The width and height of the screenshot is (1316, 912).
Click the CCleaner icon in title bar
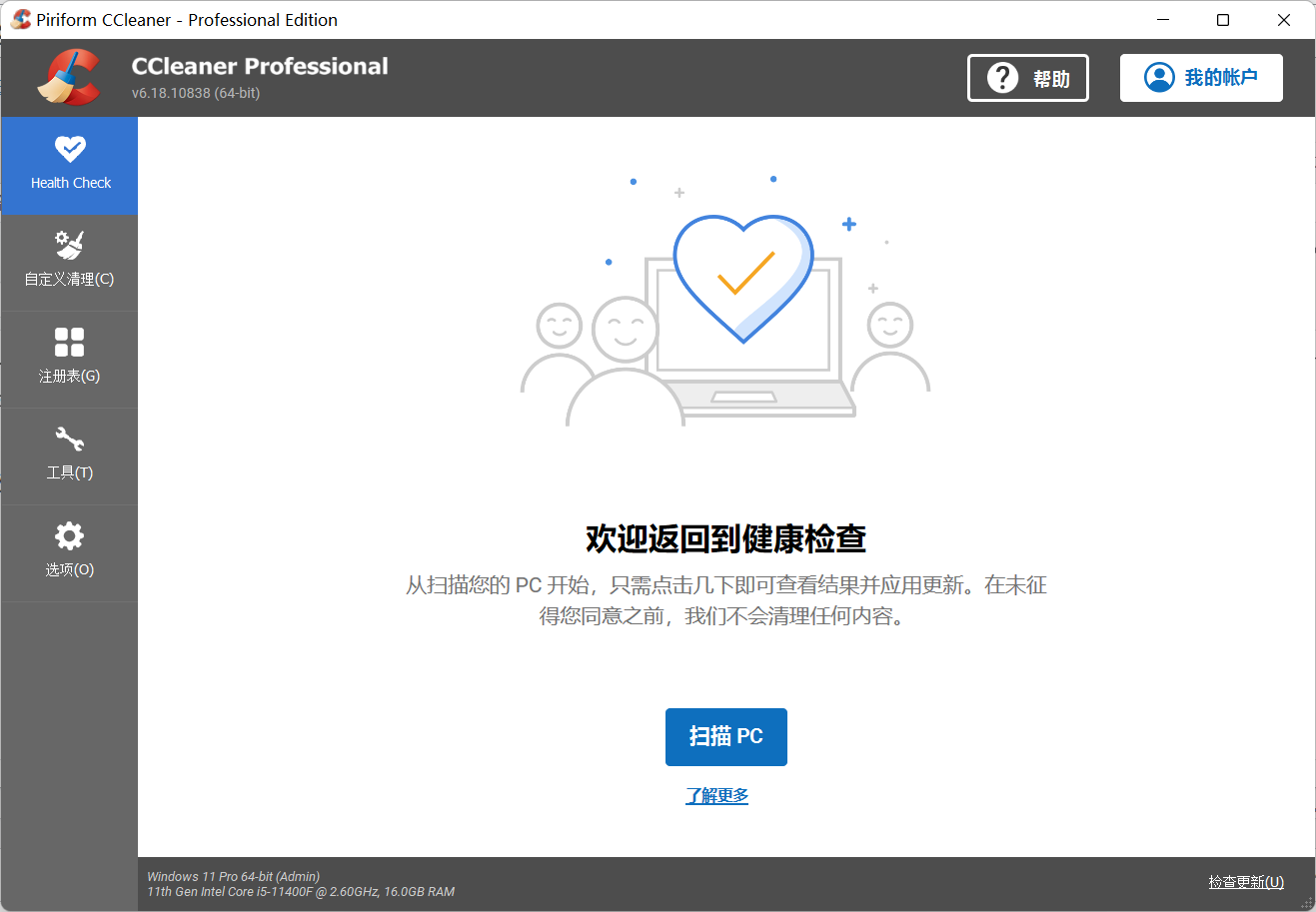pyautogui.click(x=21, y=20)
